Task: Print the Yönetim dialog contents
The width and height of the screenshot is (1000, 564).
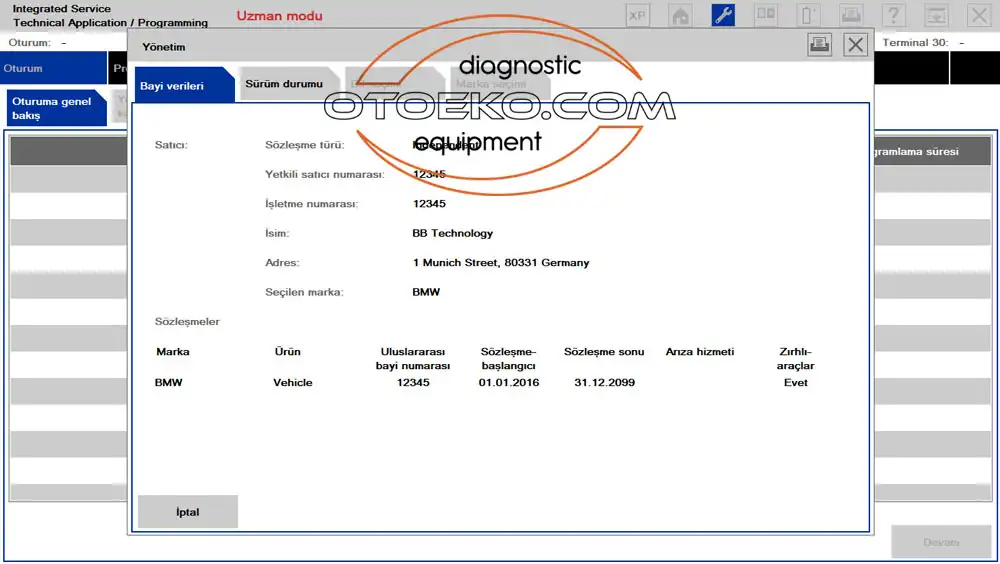Action: [x=819, y=44]
